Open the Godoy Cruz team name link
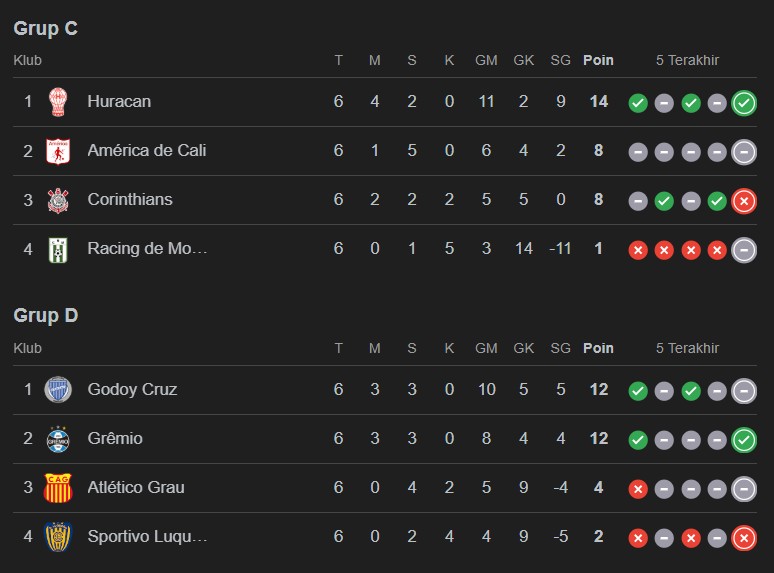This screenshot has width=774, height=573. tap(132, 389)
